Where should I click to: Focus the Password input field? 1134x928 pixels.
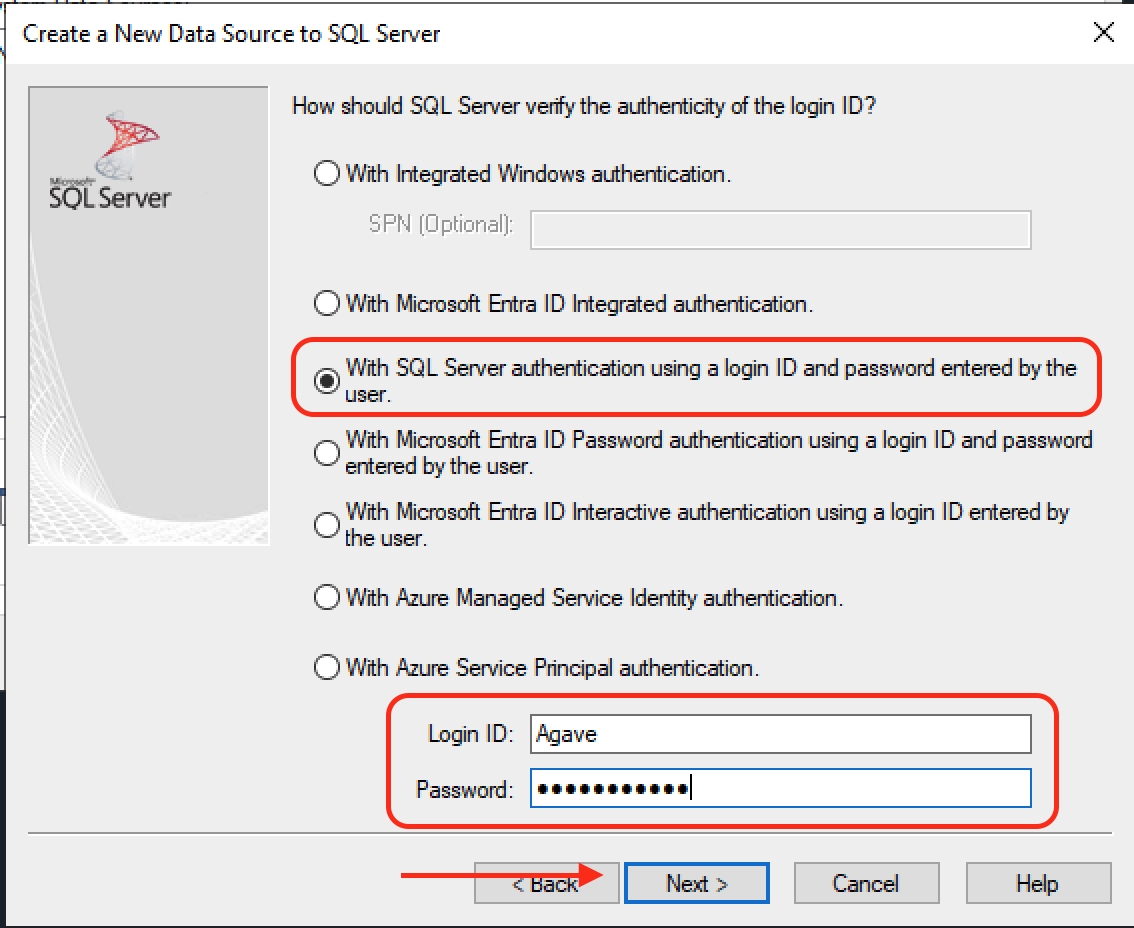pyautogui.click(x=780, y=788)
